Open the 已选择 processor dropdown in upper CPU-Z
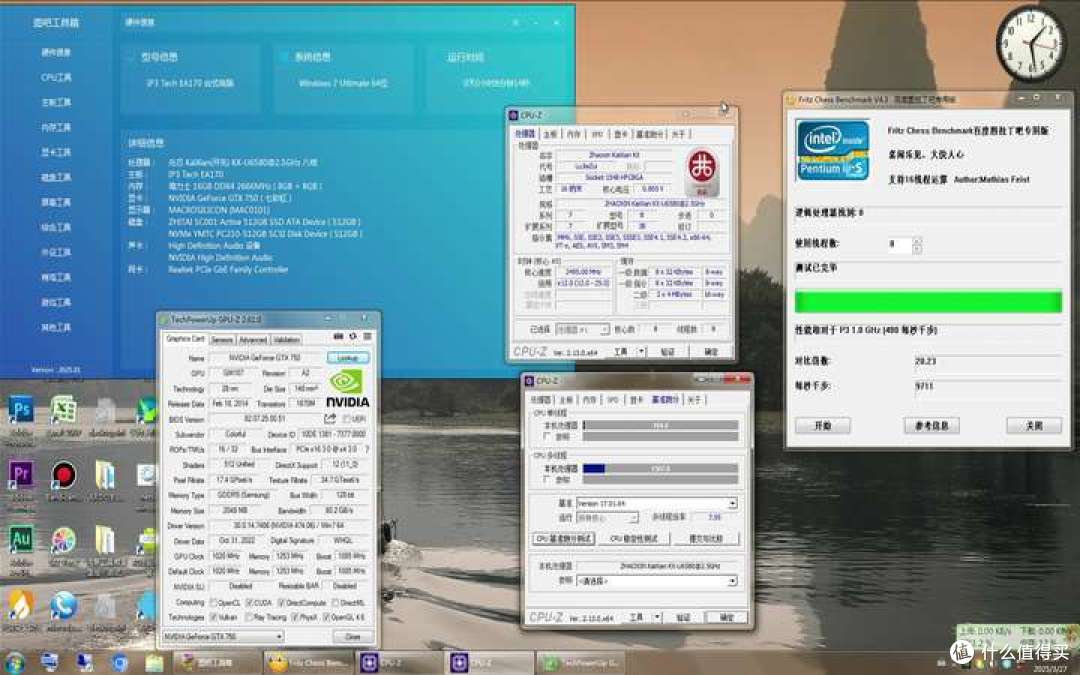Viewport: 1080px width, 675px height. click(x=581, y=330)
